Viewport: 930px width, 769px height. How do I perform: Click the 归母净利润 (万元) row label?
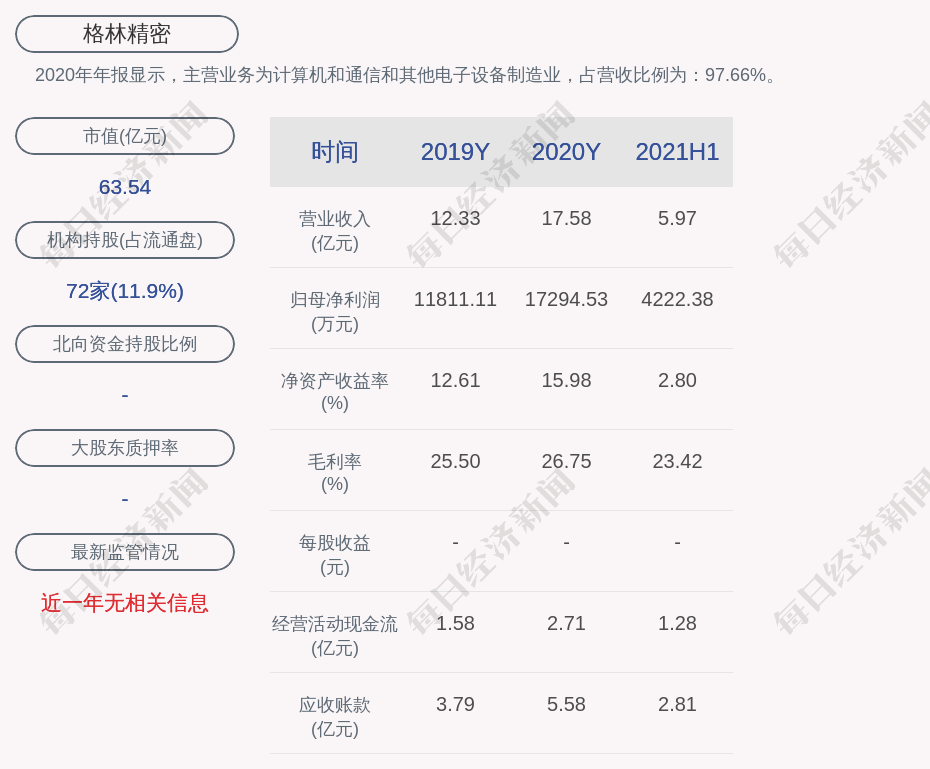(x=335, y=312)
